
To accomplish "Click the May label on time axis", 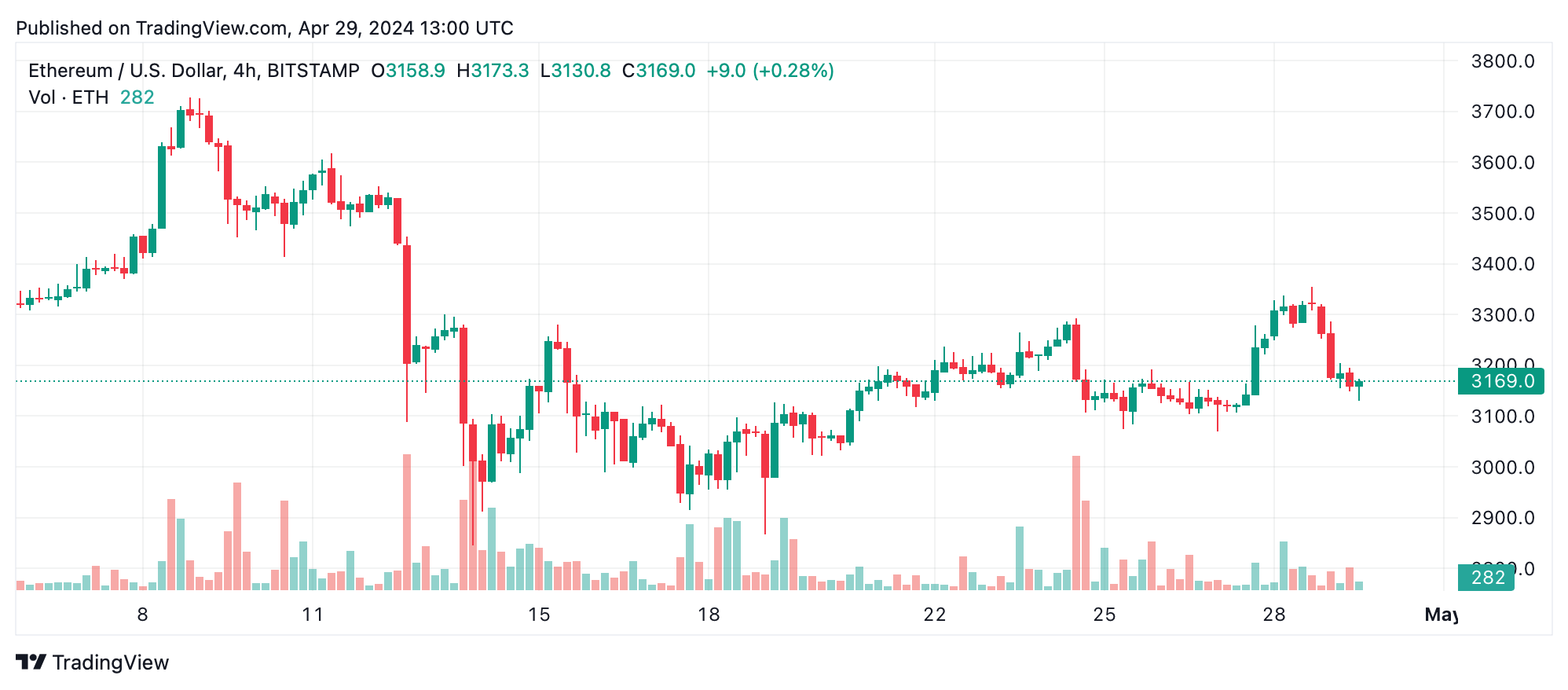I will pos(1441,615).
